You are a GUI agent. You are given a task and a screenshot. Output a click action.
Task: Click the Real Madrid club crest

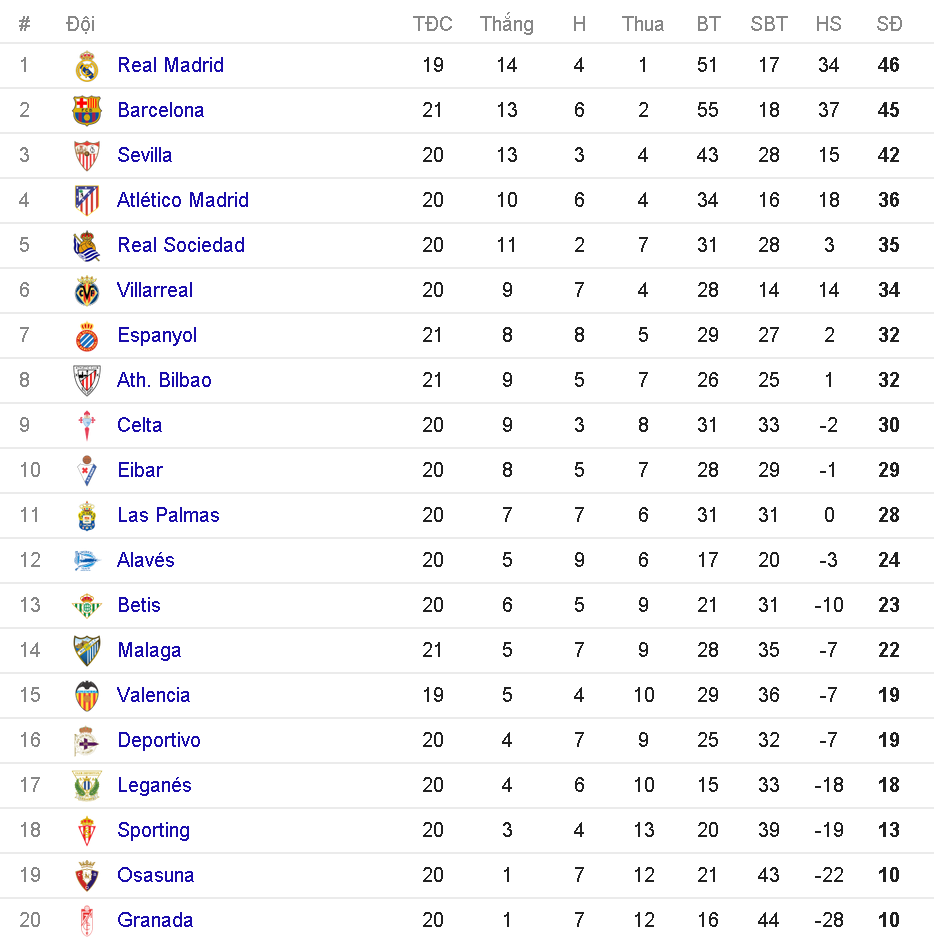pos(87,66)
